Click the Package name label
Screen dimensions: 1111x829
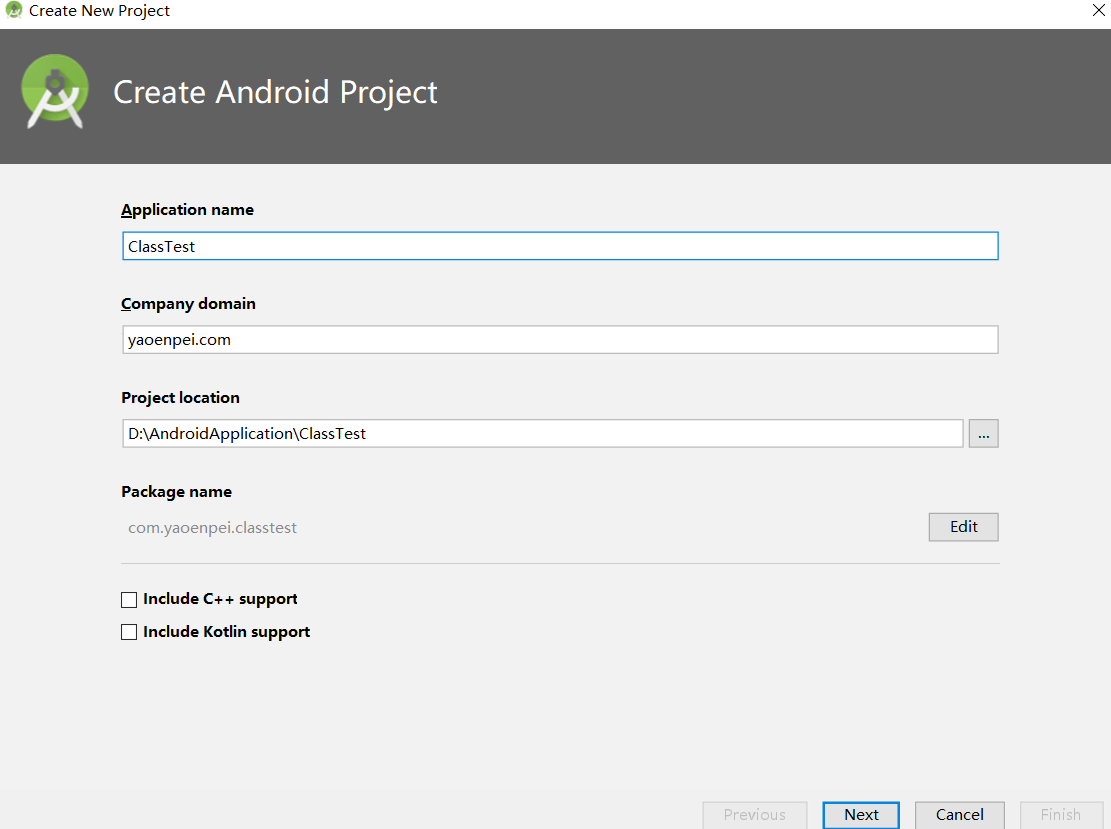click(176, 492)
